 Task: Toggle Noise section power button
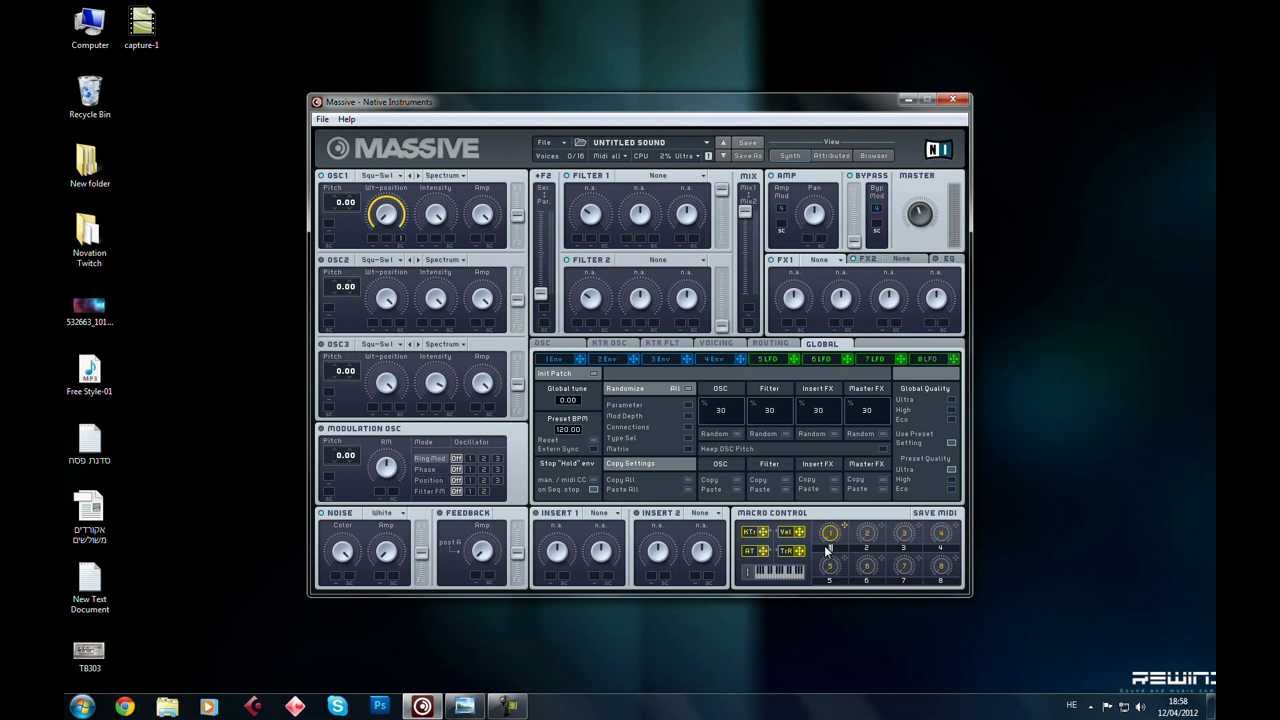322,513
